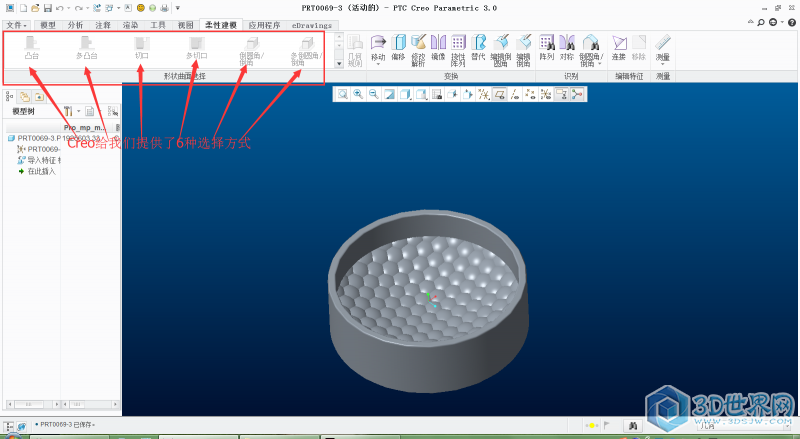
Task: Activate the 连接 (Attach) tool
Action: (619, 47)
